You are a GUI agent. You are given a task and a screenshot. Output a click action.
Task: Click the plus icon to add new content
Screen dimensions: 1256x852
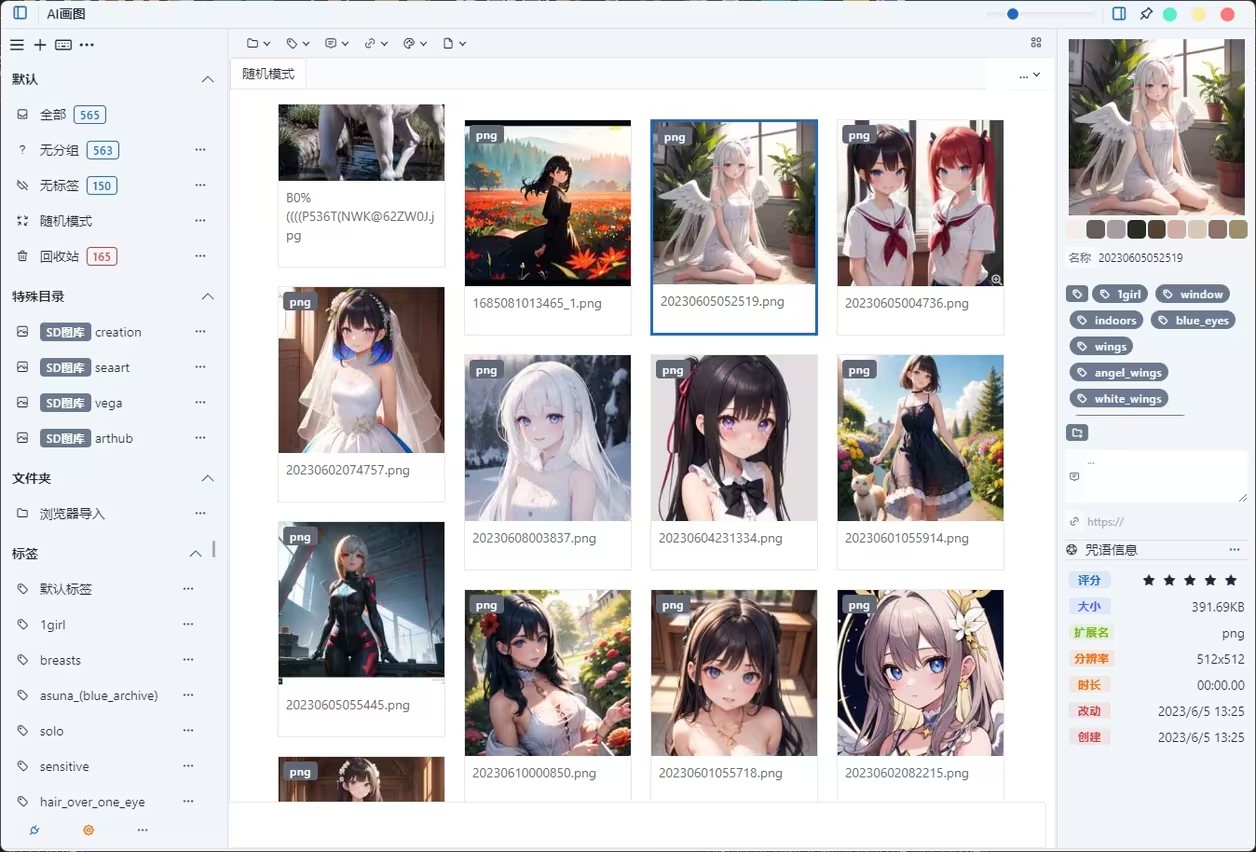pos(40,44)
